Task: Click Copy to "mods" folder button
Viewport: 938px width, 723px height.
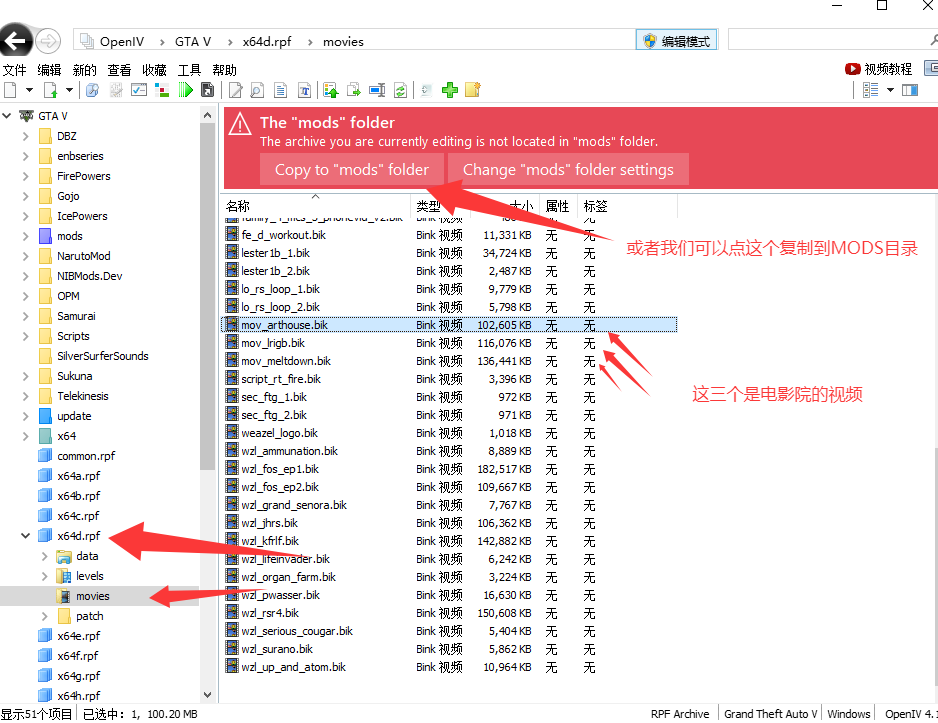Action: pyautogui.click(x=352, y=170)
